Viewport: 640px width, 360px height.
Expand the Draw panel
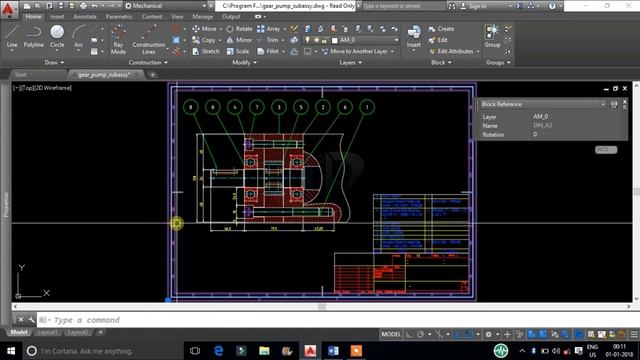pyautogui.click(x=54, y=62)
